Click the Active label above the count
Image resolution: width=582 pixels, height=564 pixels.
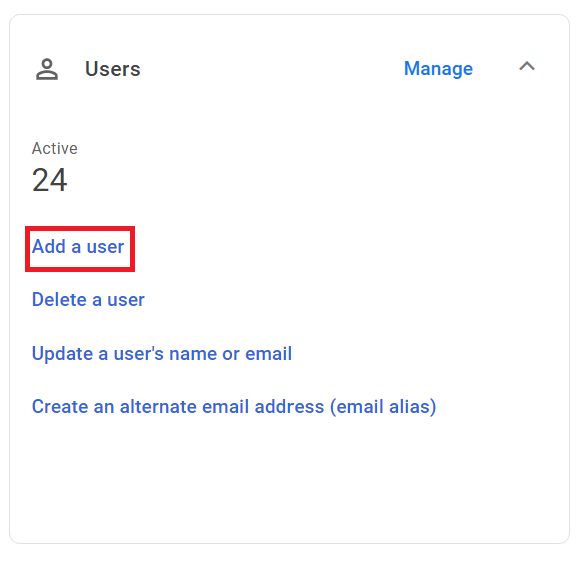pyautogui.click(x=55, y=148)
